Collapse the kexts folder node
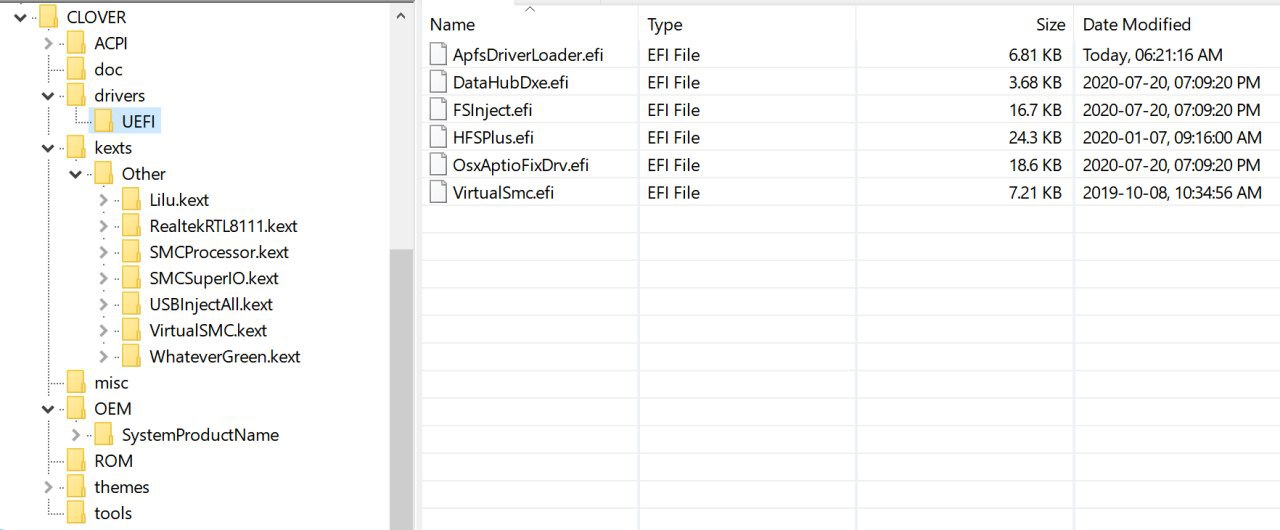The image size is (1280, 530). [48, 148]
